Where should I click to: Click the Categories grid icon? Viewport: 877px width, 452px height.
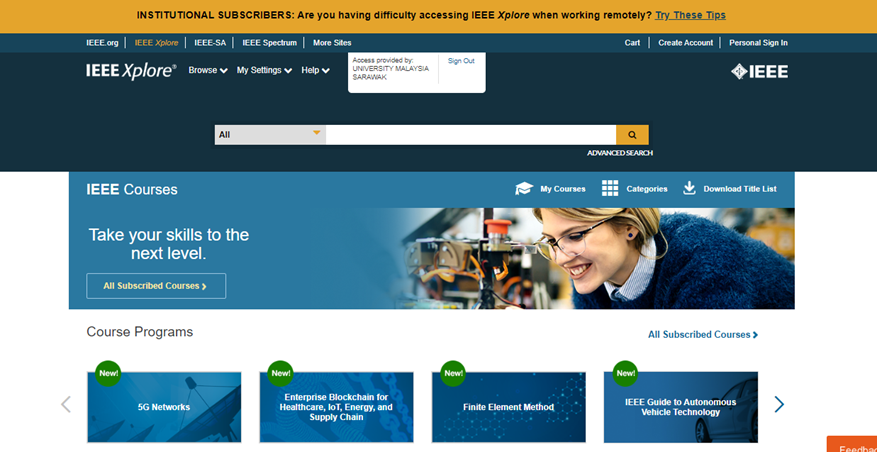pos(610,189)
